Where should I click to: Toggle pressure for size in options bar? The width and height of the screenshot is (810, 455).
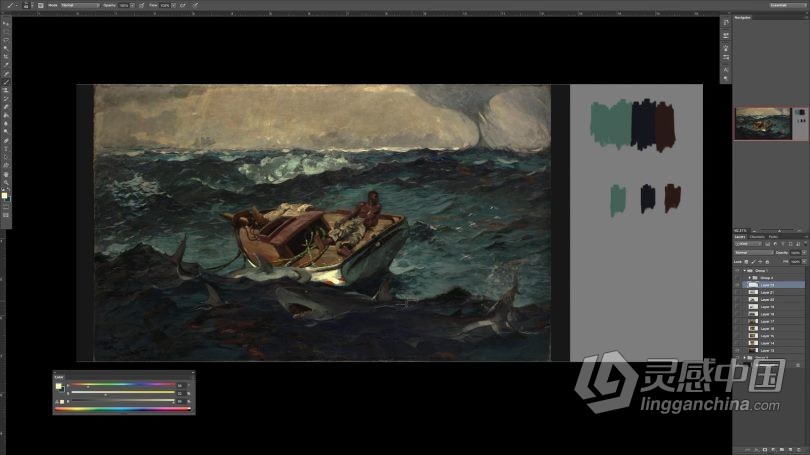coord(195,5)
